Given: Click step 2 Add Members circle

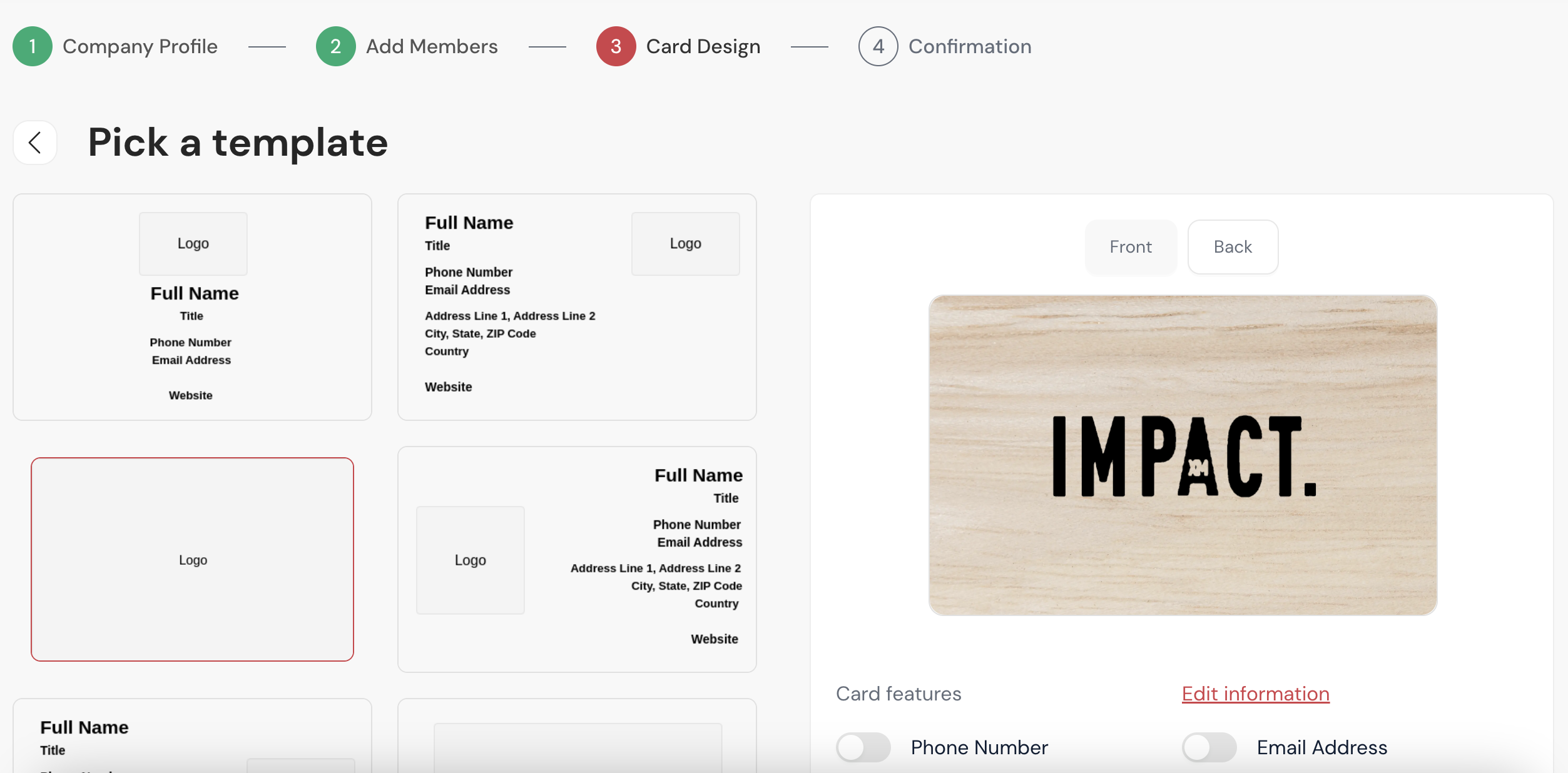Looking at the screenshot, I should [x=335, y=46].
